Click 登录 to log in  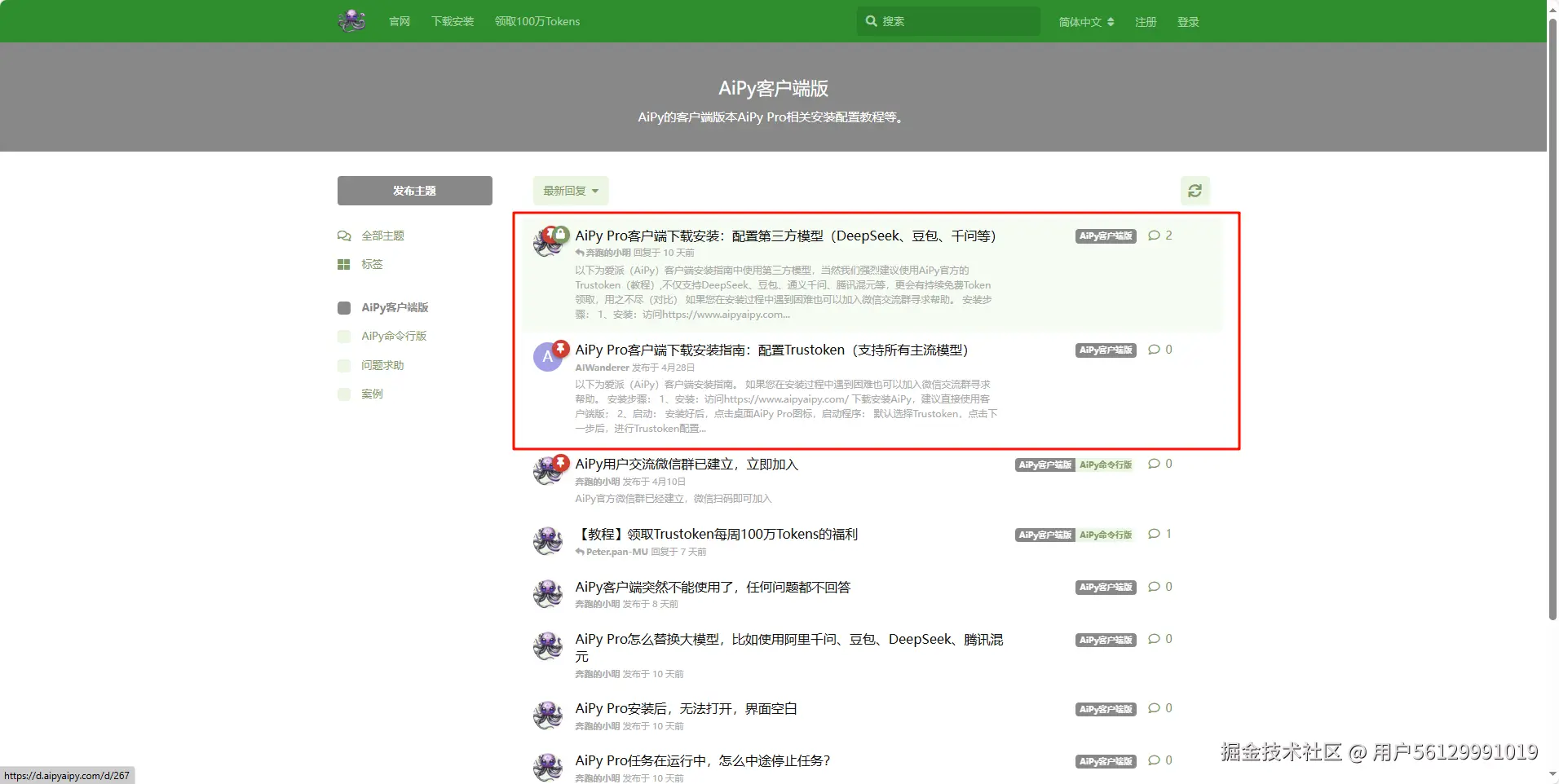click(1188, 22)
